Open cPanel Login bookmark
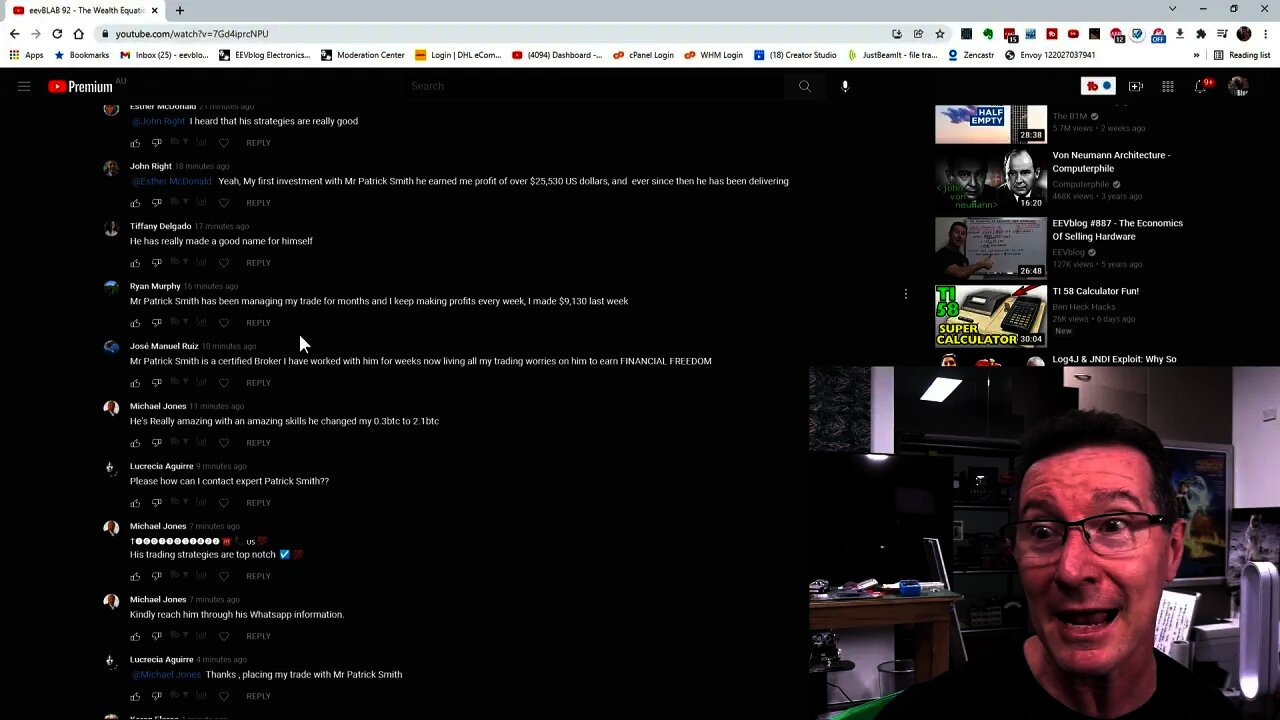 (x=643, y=55)
